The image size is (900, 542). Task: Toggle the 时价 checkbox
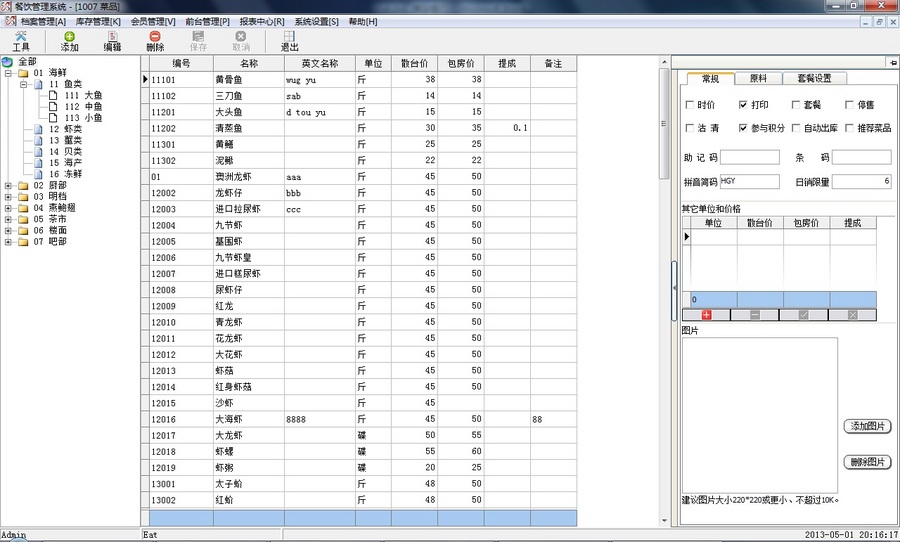tap(690, 104)
